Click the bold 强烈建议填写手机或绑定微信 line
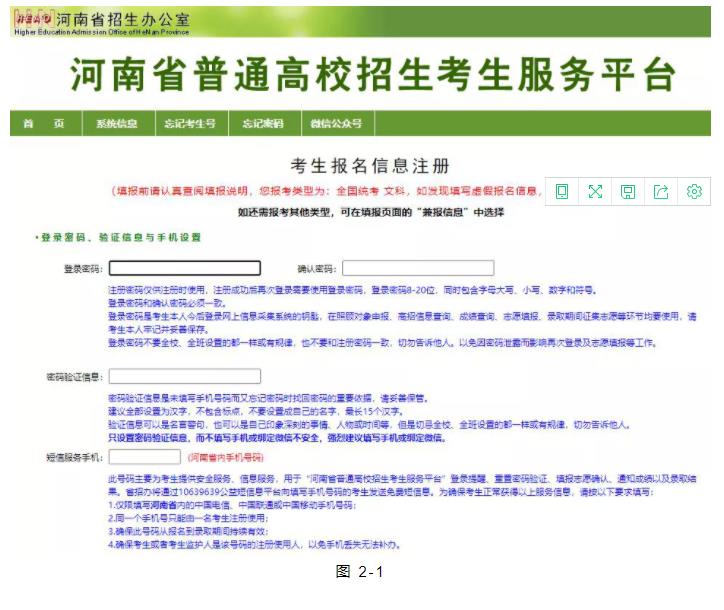 (x=277, y=438)
